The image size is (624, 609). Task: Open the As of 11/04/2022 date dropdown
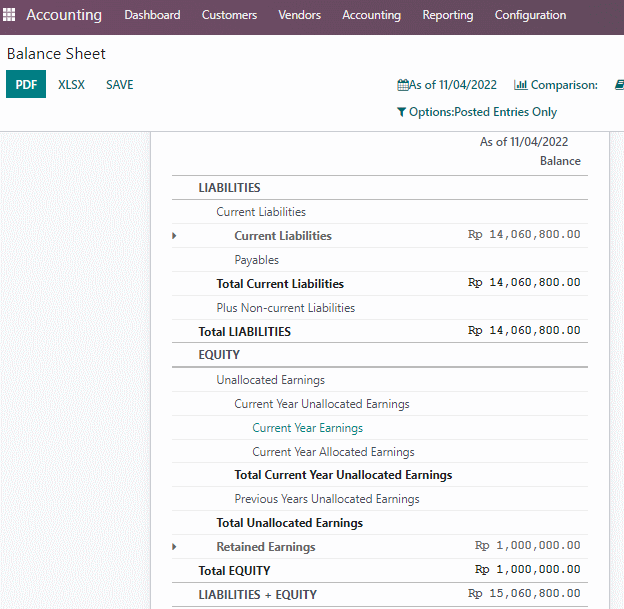(x=447, y=85)
